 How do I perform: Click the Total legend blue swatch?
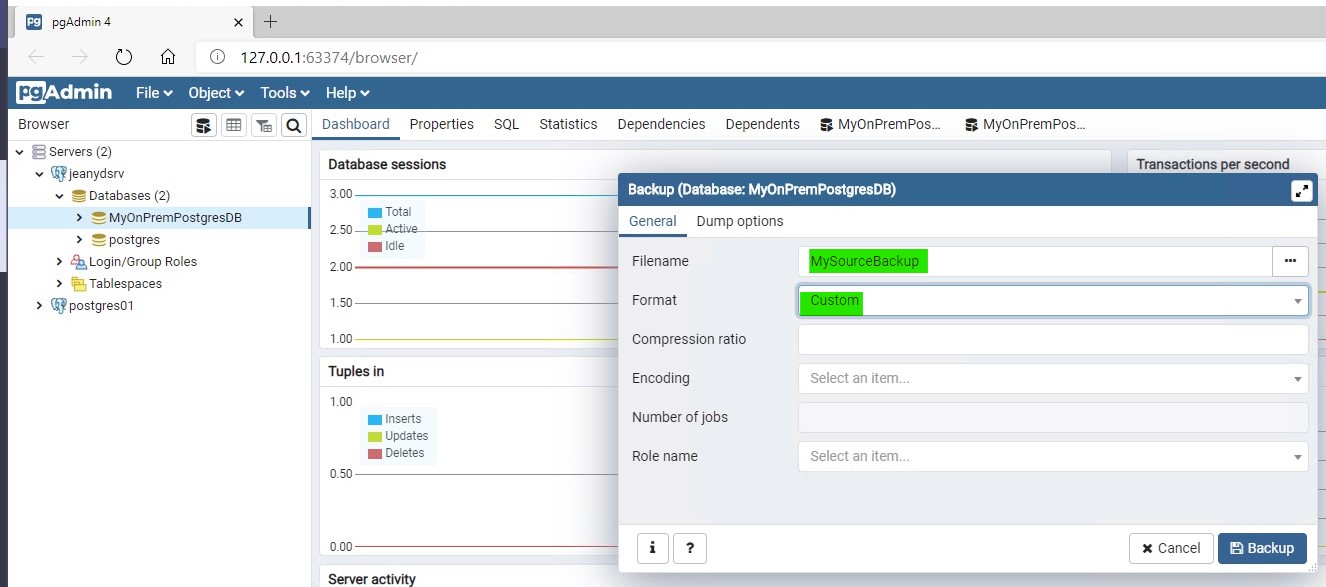coord(375,212)
